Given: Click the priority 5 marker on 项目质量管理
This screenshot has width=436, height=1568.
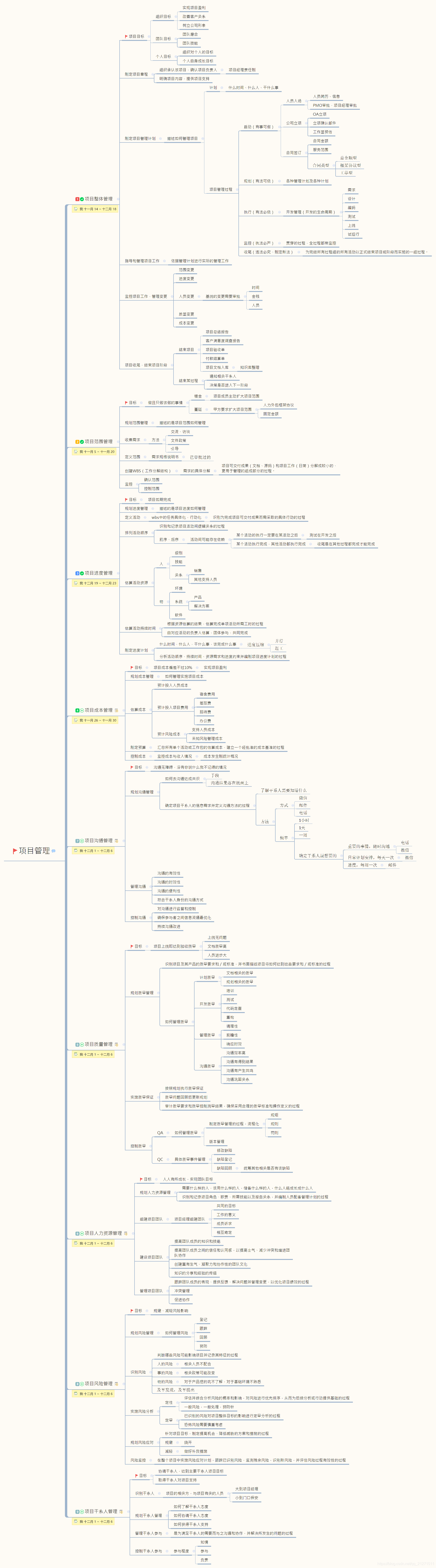Looking at the screenshot, I should (x=77, y=1045).
